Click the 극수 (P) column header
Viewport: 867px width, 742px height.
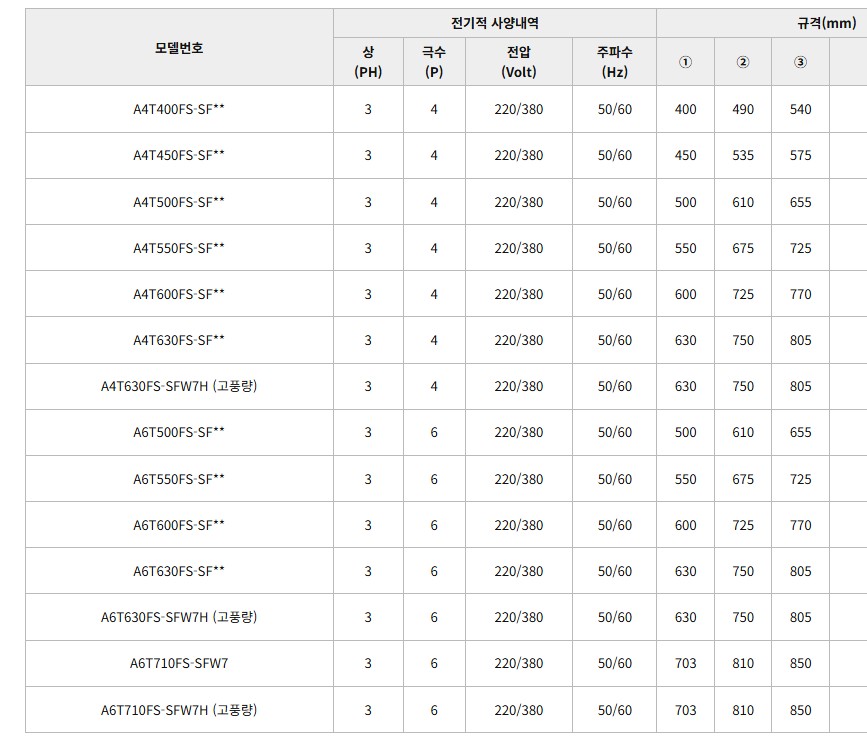point(434,62)
